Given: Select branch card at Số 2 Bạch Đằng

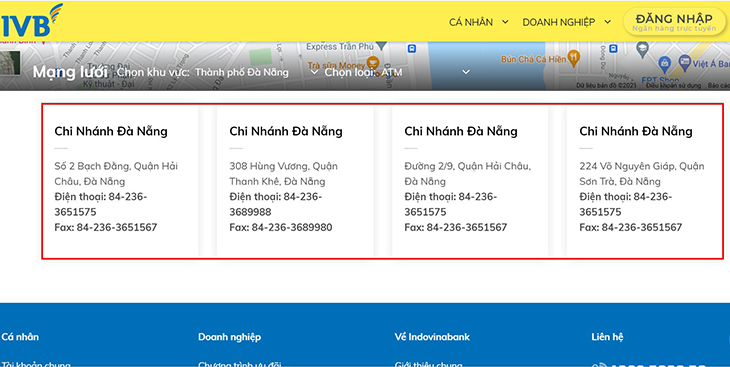Looking at the screenshot, I should pos(120,182).
